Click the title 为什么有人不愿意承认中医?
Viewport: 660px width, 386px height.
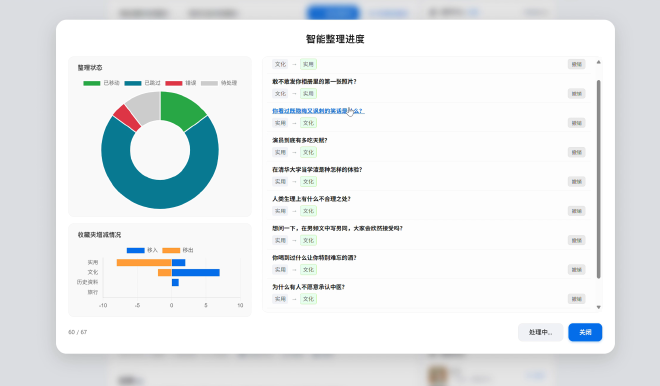tap(309, 287)
